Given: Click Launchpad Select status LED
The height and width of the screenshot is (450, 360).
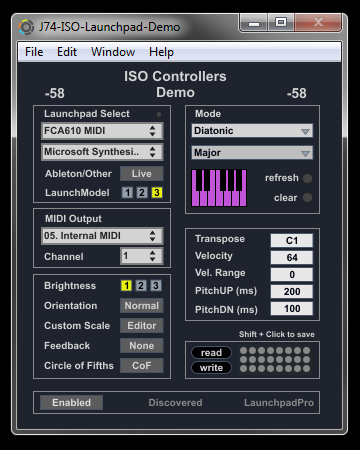Looking at the screenshot, I should point(159,114).
